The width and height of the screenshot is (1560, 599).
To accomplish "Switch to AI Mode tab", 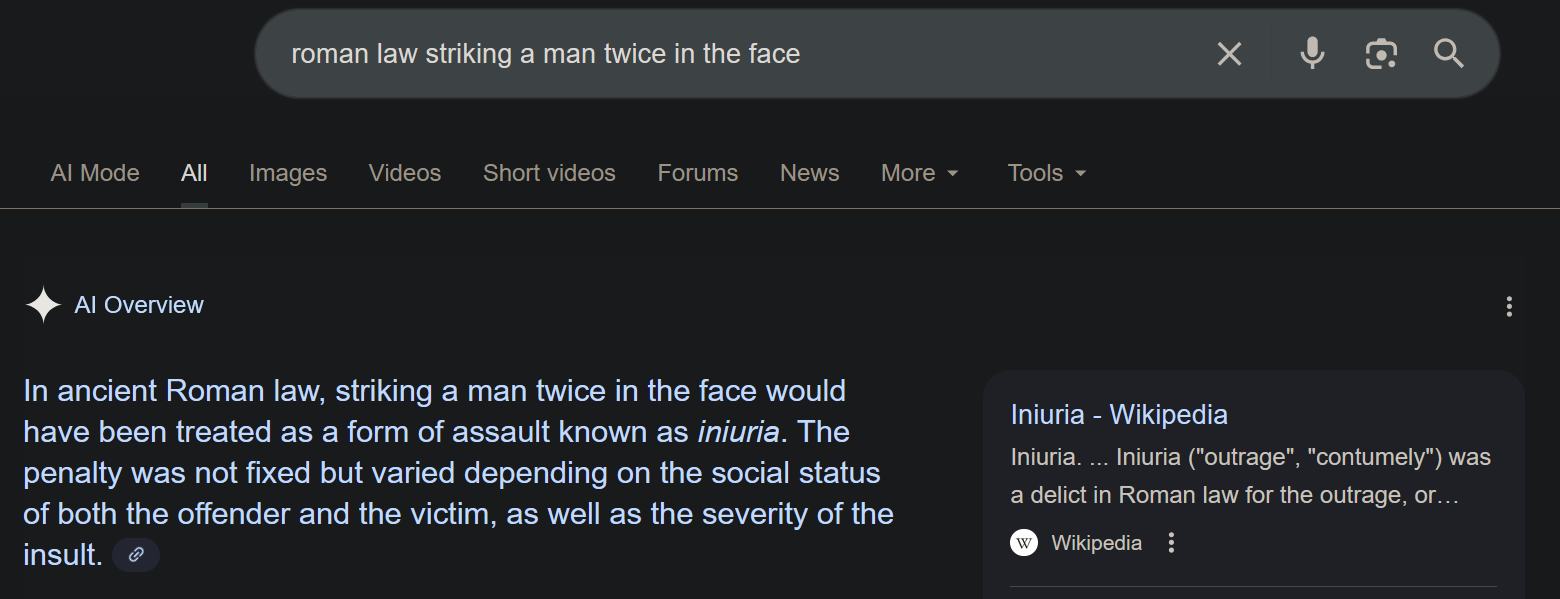I will (x=95, y=173).
